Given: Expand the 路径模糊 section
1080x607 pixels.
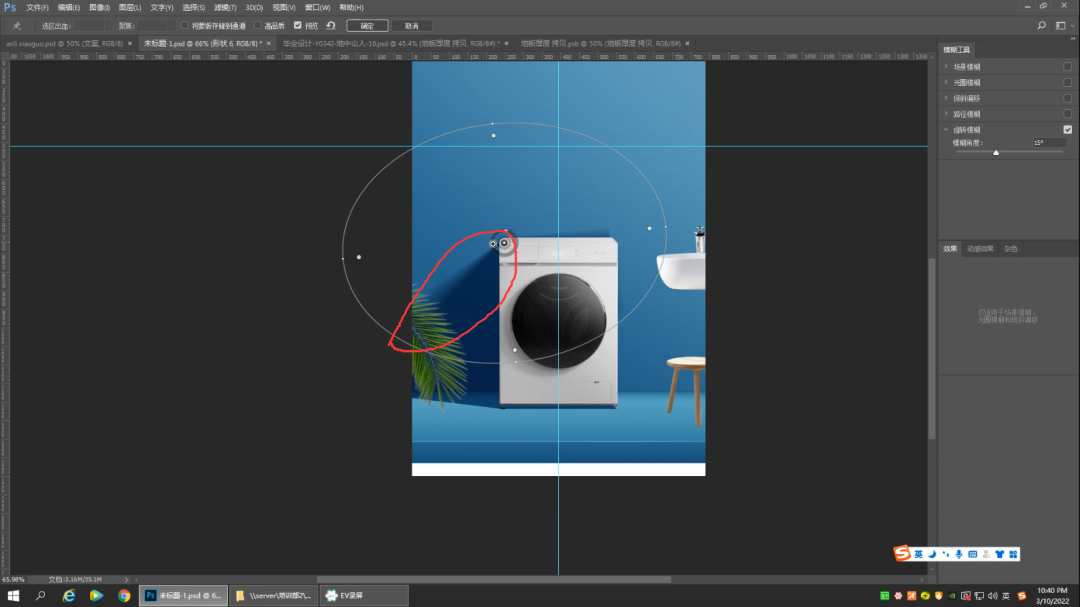Looking at the screenshot, I should coord(946,114).
